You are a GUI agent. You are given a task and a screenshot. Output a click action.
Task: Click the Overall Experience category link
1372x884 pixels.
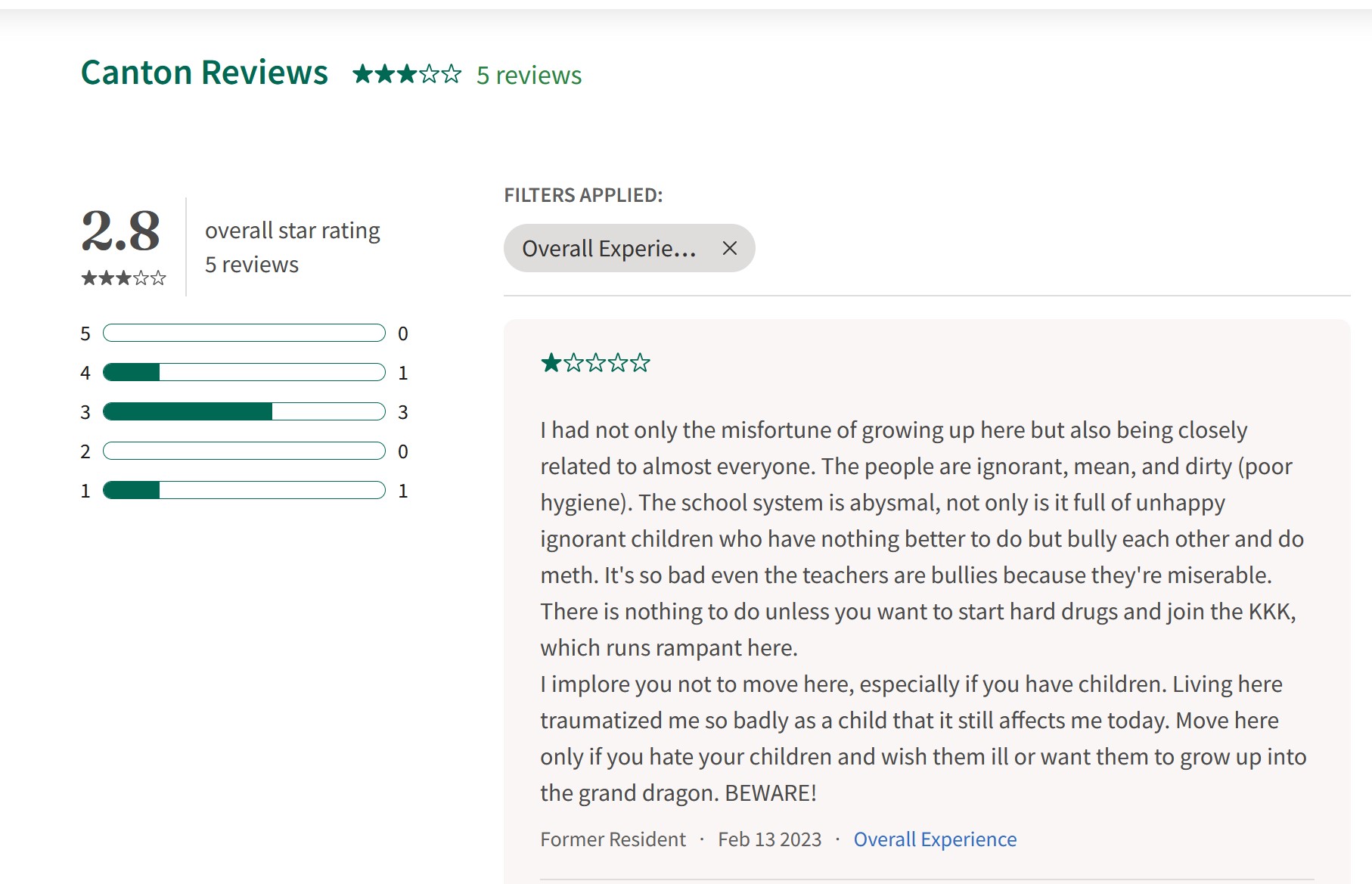pyautogui.click(x=935, y=839)
